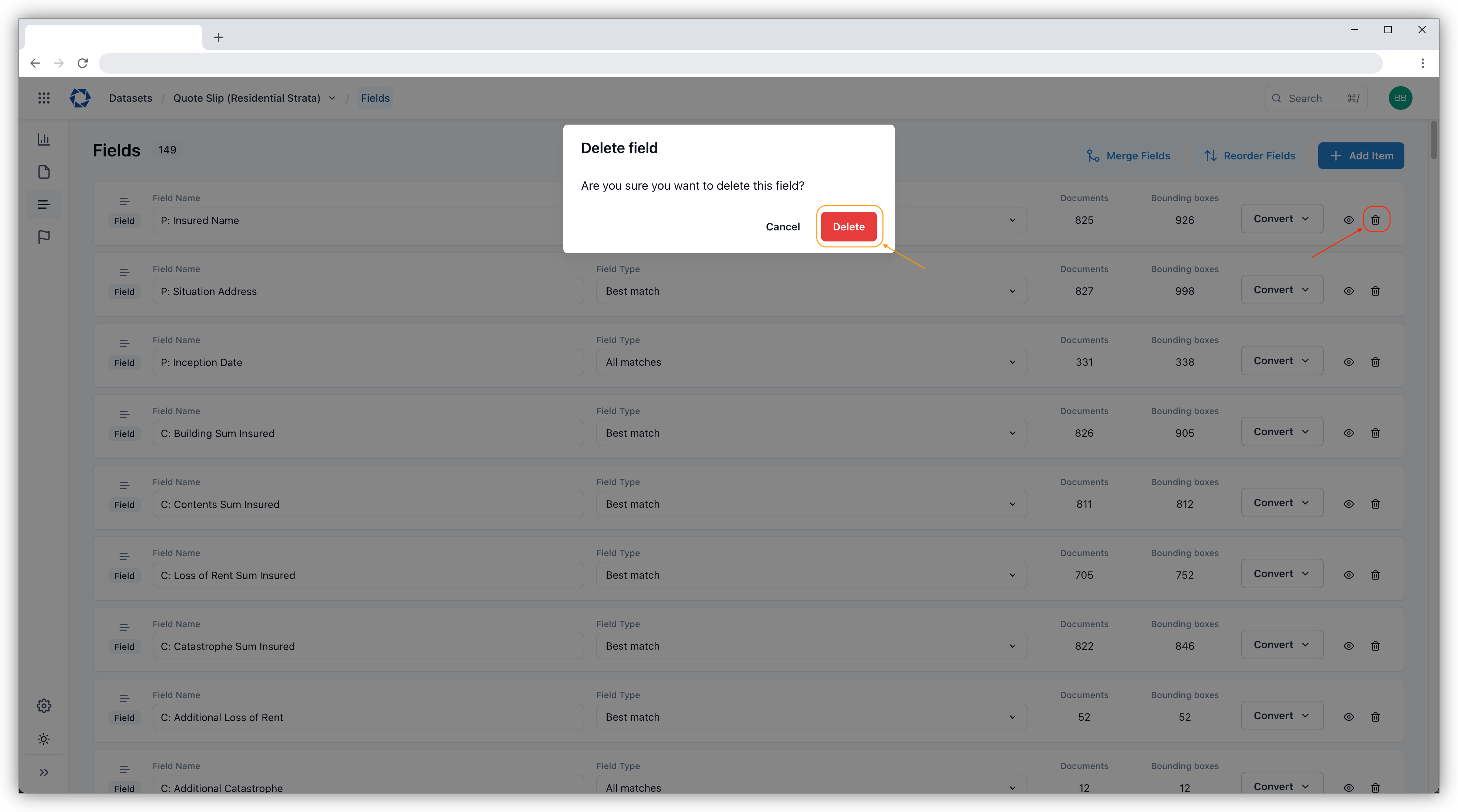Click trash icon for P: Situation Address
This screenshot has width=1458, height=812.
click(x=1376, y=291)
